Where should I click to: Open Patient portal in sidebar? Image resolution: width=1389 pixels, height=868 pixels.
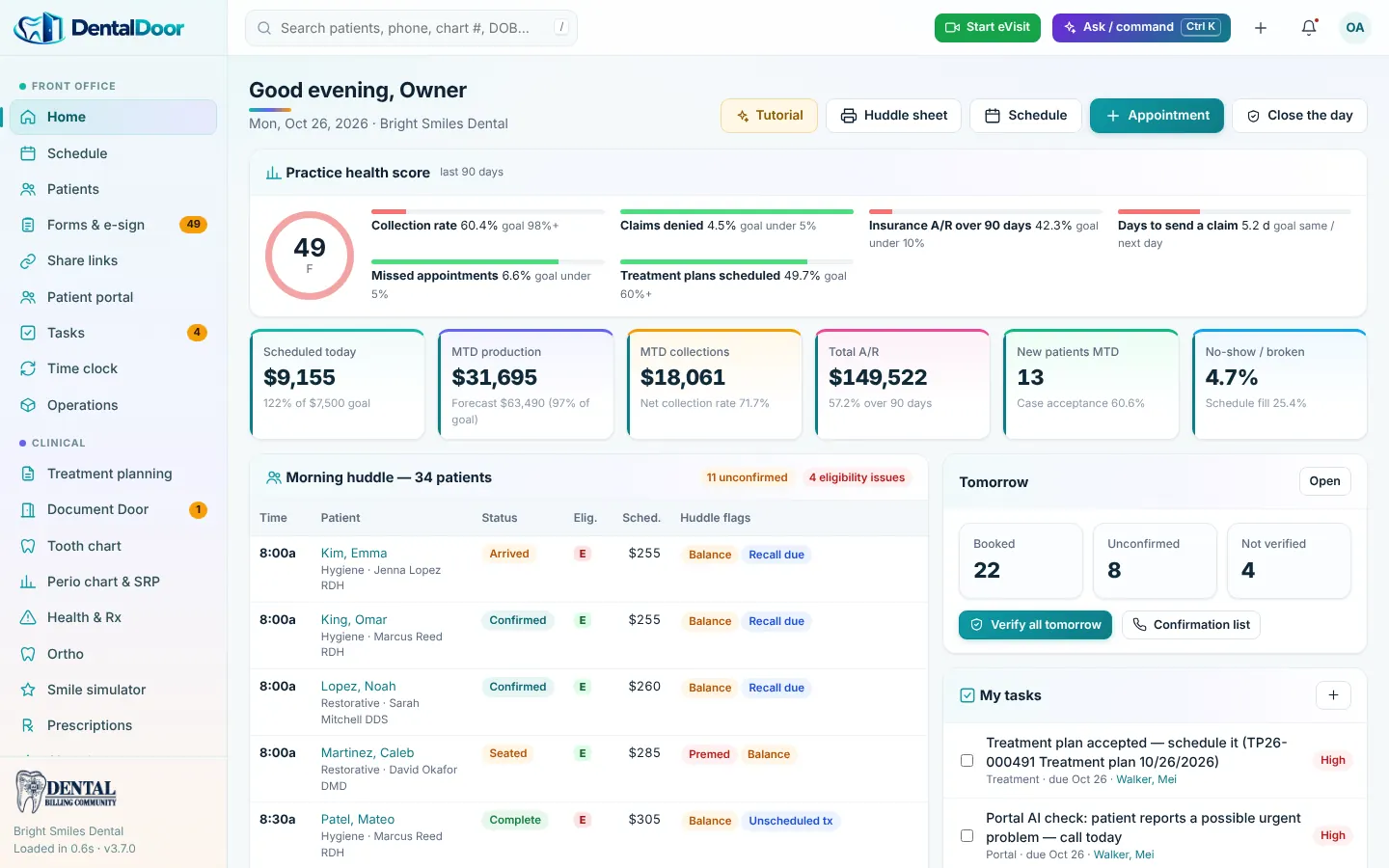point(113,297)
